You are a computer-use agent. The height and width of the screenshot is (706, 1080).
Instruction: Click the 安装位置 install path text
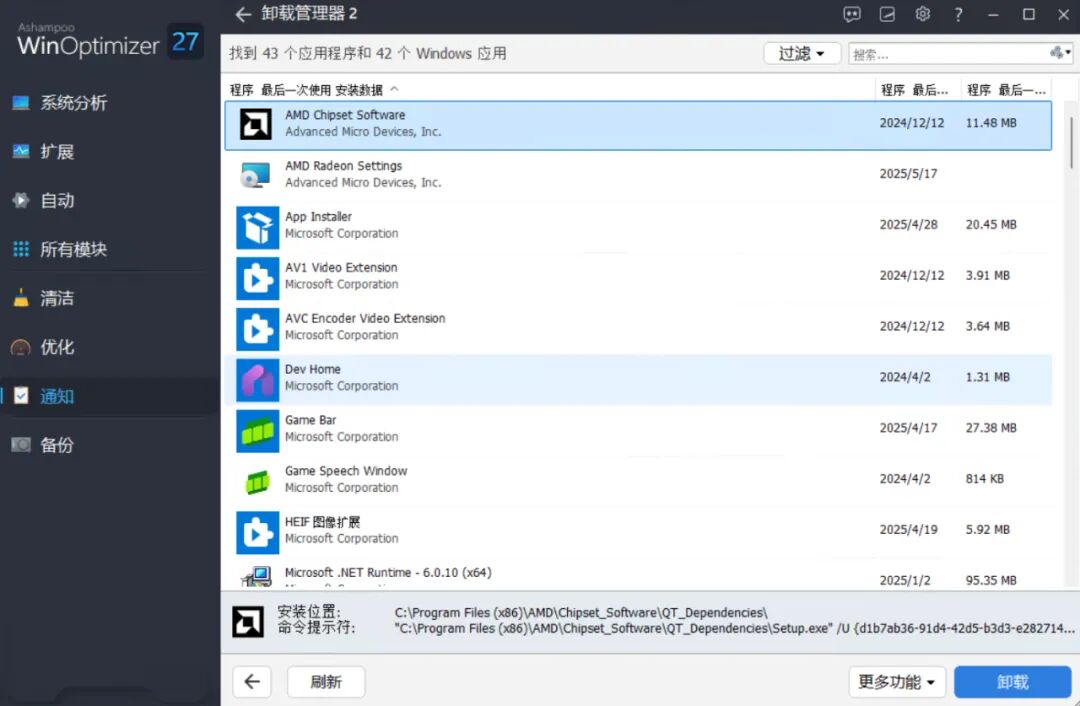(581, 612)
